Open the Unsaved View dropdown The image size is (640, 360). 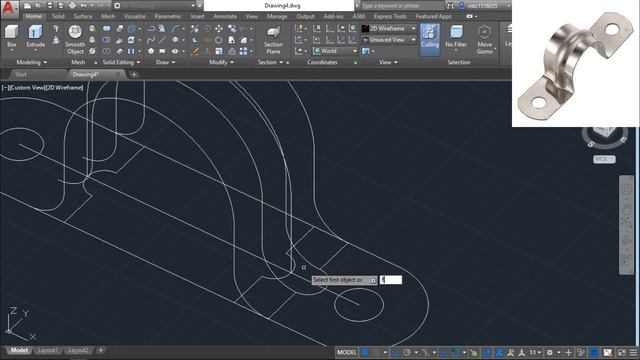389,40
